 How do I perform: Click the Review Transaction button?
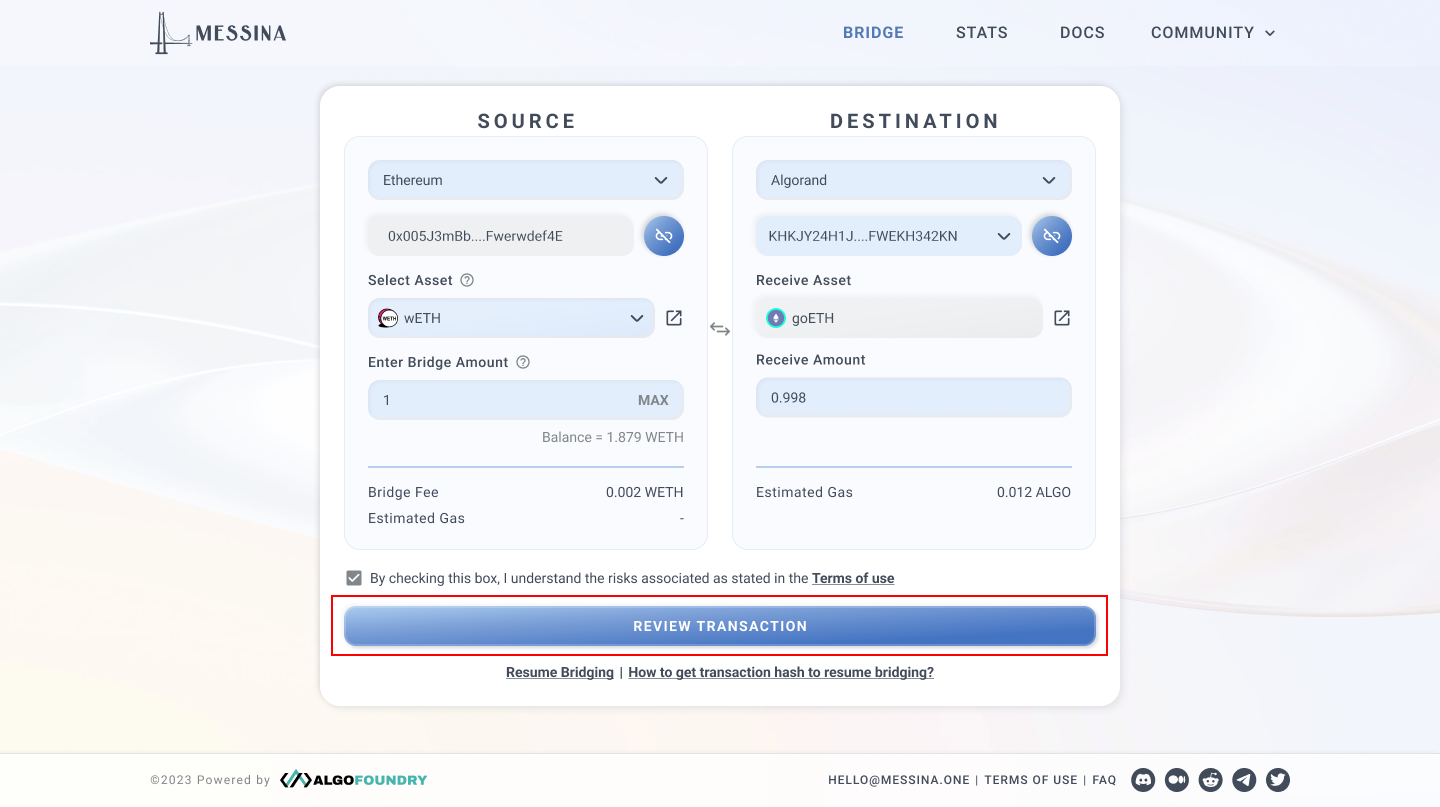[x=720, y=626]
